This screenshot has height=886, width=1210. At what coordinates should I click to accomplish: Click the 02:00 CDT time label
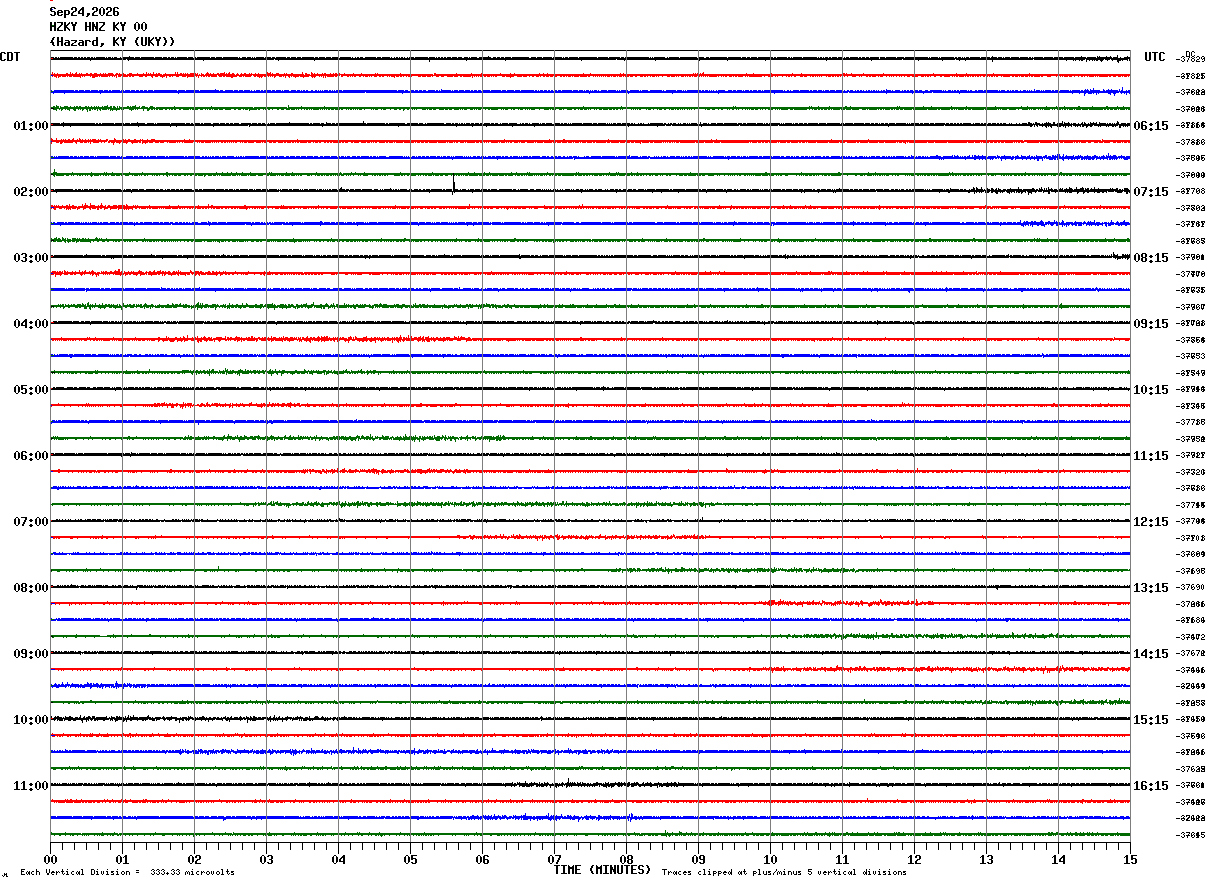click(x=31, y=192)
